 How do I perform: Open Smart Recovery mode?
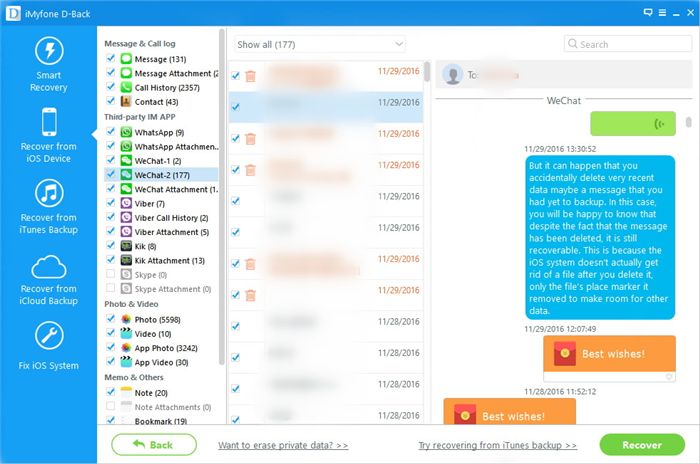tap(49, 65)
